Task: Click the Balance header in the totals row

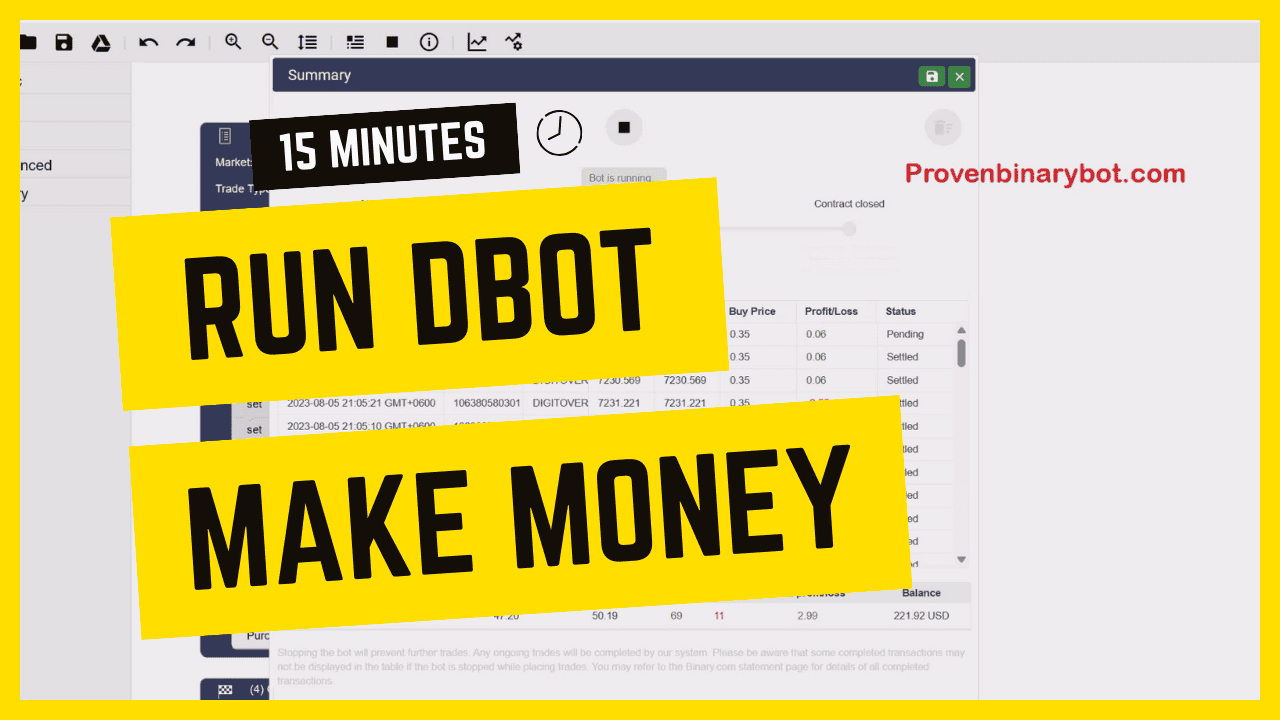Action: tap(921, 593)
